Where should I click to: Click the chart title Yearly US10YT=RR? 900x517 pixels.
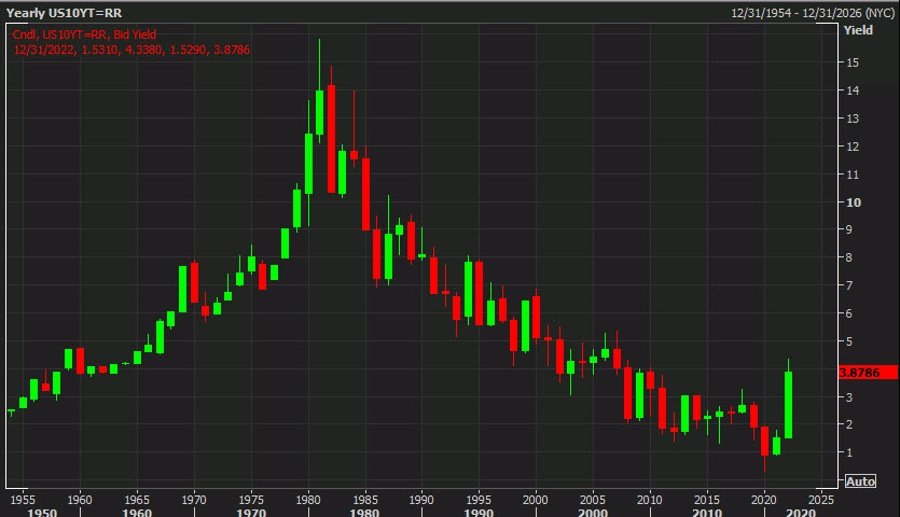pyautogui.click(x=58, y=15)
